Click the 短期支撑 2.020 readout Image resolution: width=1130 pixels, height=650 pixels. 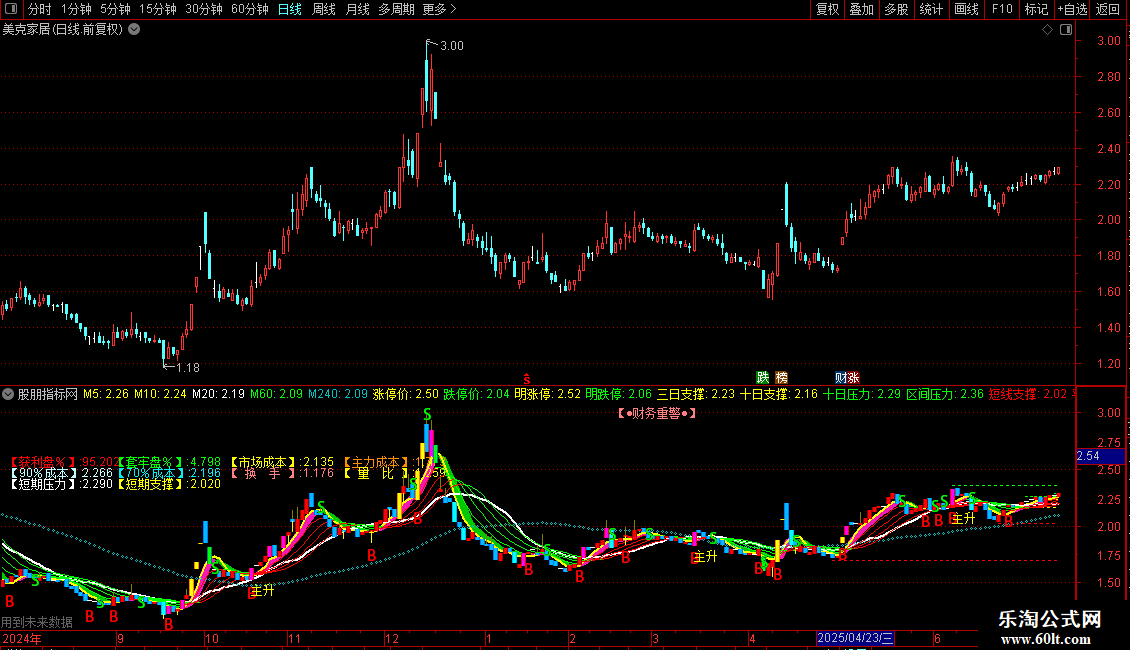pos(169,484)
